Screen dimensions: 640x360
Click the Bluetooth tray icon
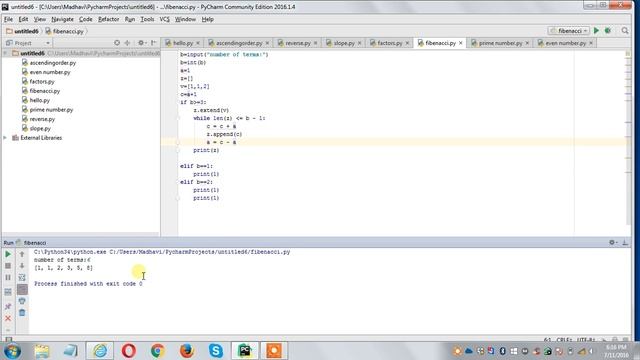coord(502,351)
